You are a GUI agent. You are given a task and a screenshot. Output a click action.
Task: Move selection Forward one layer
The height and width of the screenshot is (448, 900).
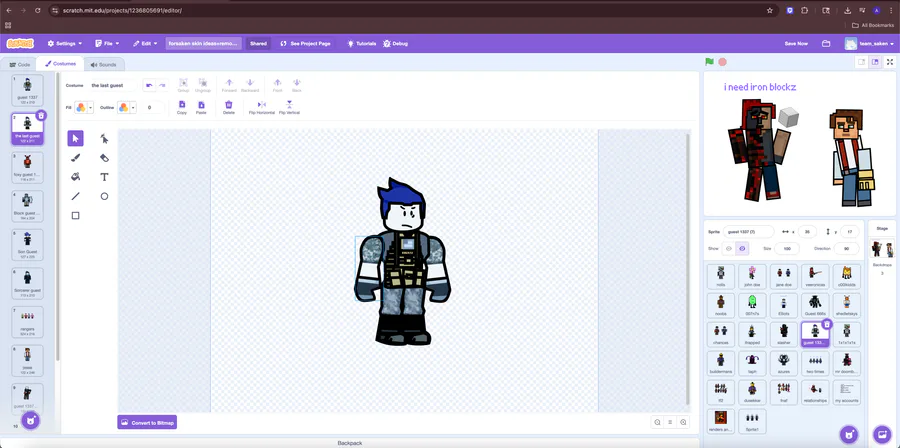click(x=229, y=83)
